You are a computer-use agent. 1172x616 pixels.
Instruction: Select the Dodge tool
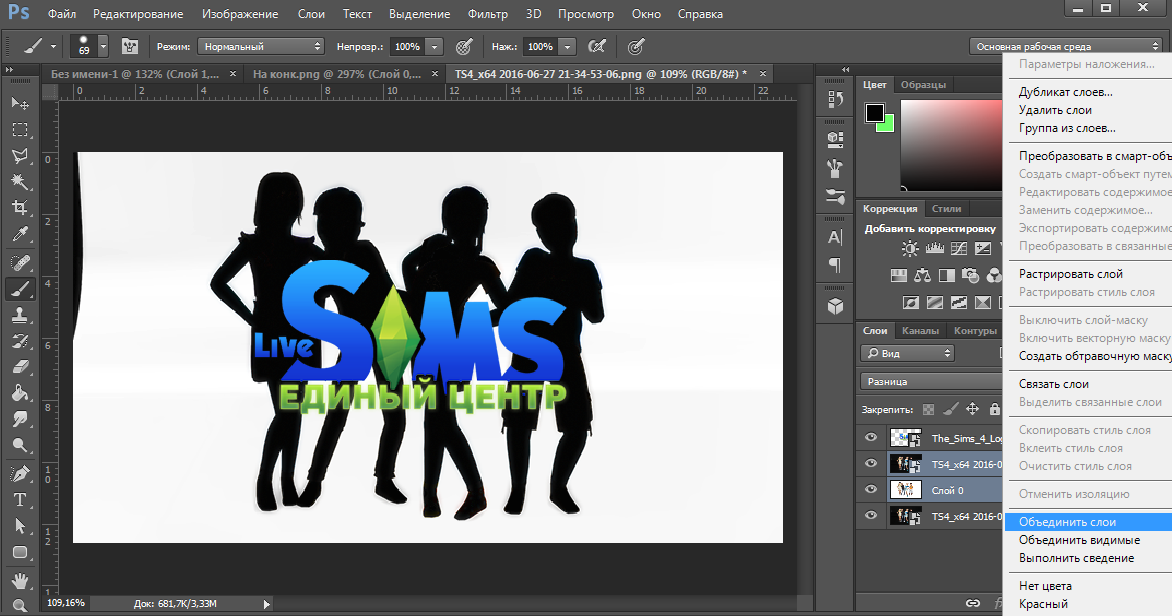pos(20,446)
